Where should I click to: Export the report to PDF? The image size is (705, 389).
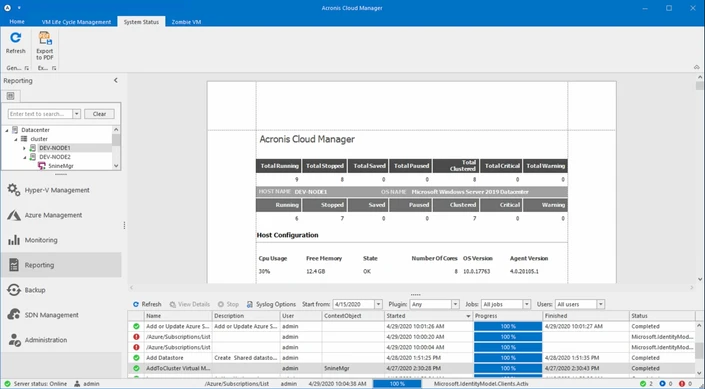[x=45, y=46]
